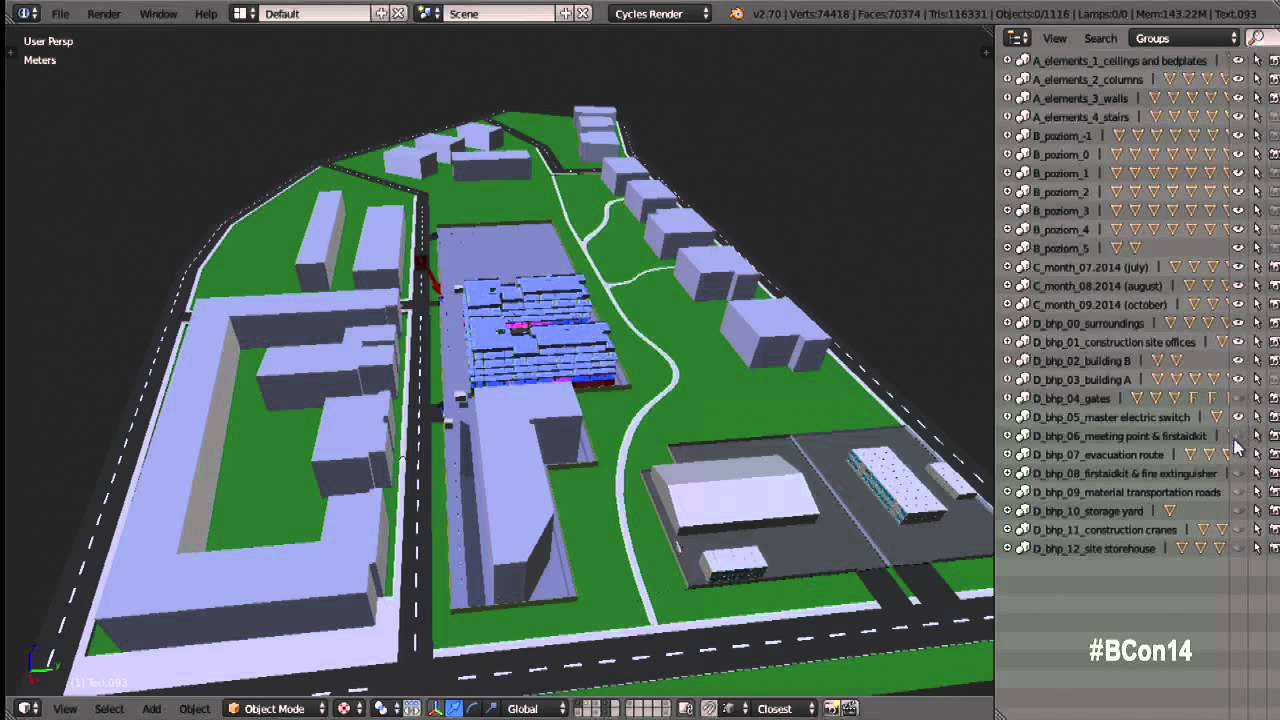Viewport: 1280px width, 720px height.
Task: Open the Outliner editor type selector
Action: [1017, 38]
